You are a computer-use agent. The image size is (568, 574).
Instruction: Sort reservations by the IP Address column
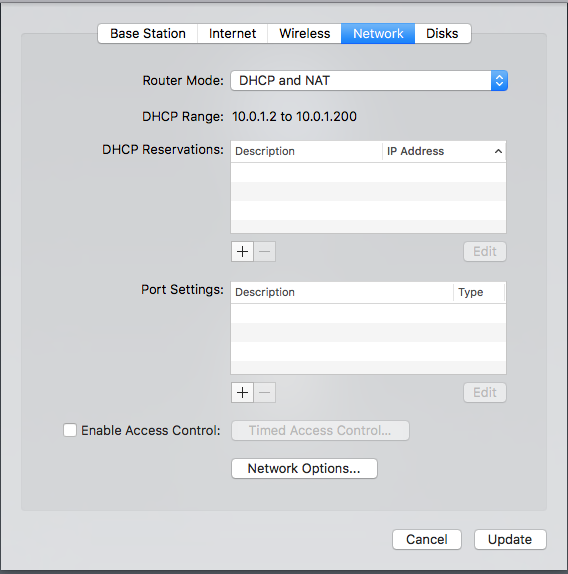[444, 151]
